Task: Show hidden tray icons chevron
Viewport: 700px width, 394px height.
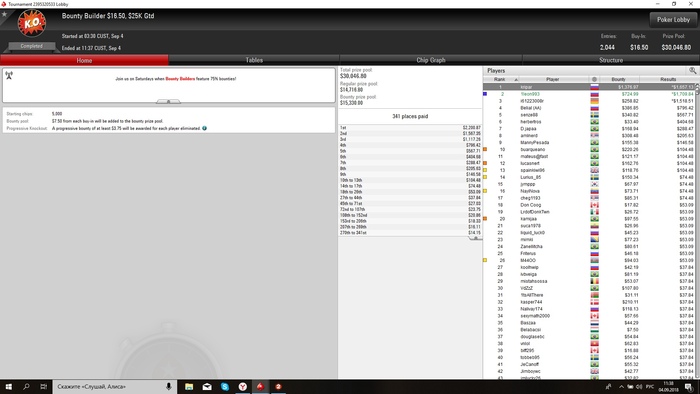Action: pos(621,386)
